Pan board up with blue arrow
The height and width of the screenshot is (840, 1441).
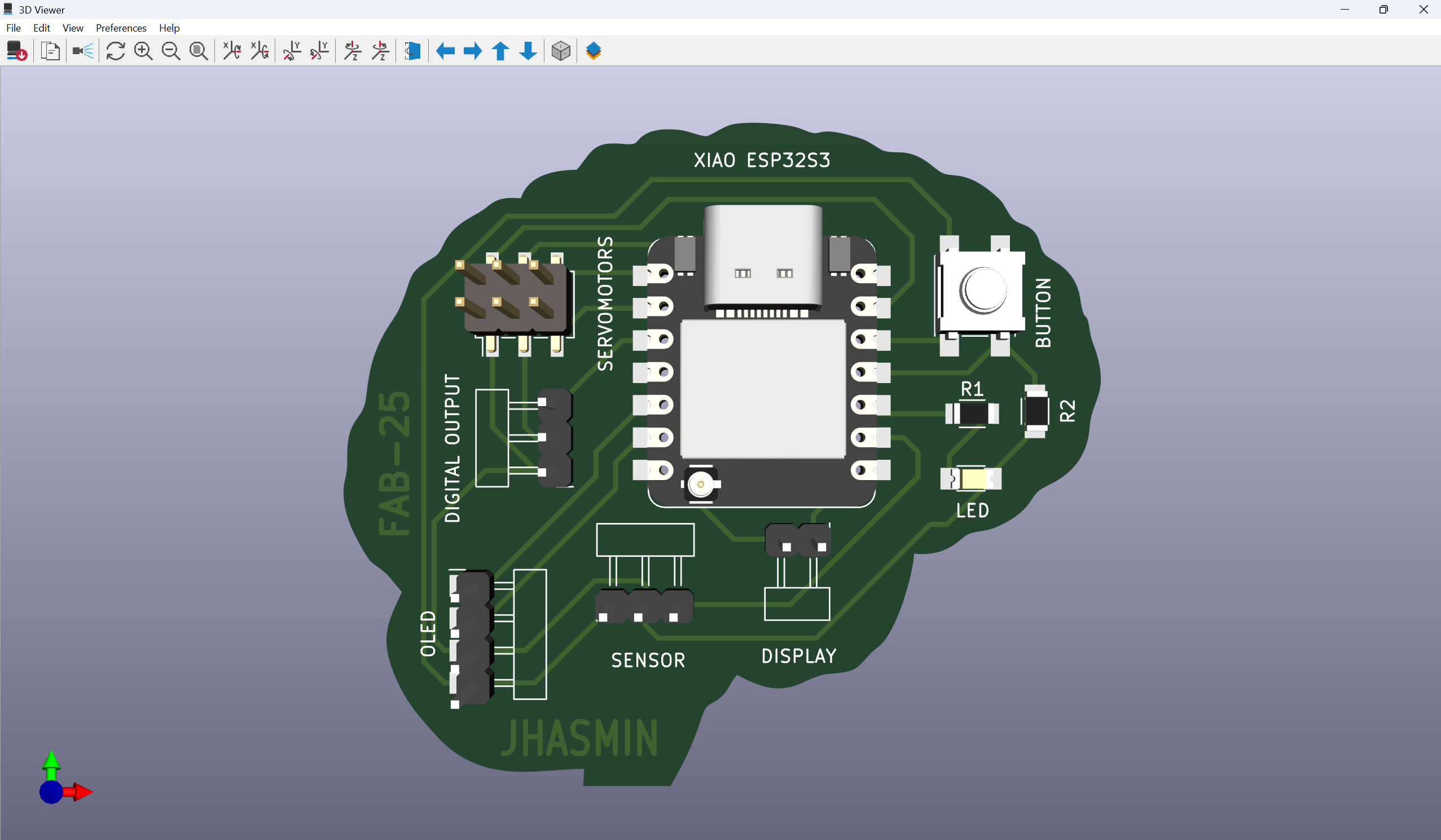(x=500, y=51)
